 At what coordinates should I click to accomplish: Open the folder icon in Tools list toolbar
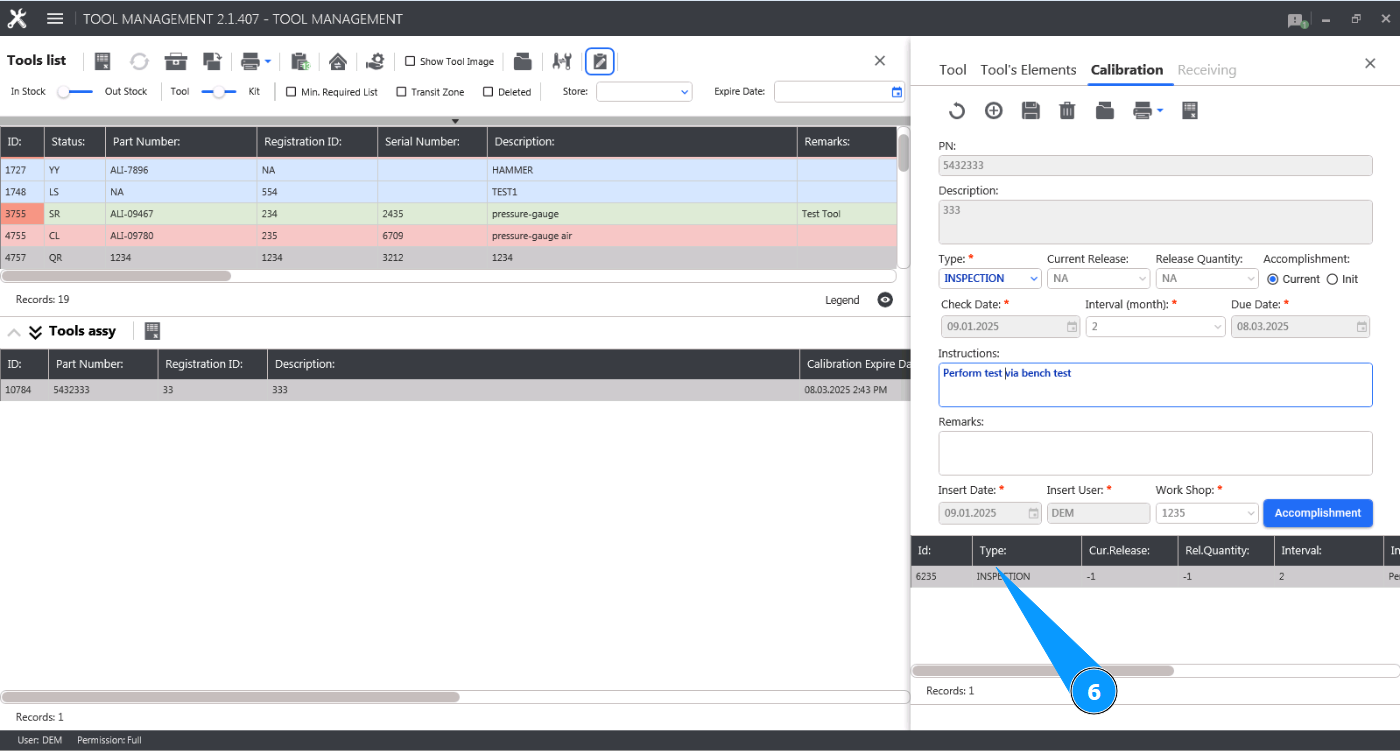click(522, 62)
